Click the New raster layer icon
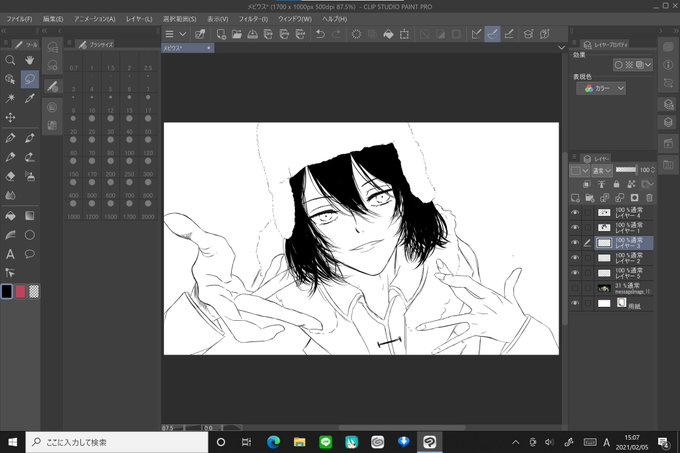680x453 pixels. pos(575,198)
